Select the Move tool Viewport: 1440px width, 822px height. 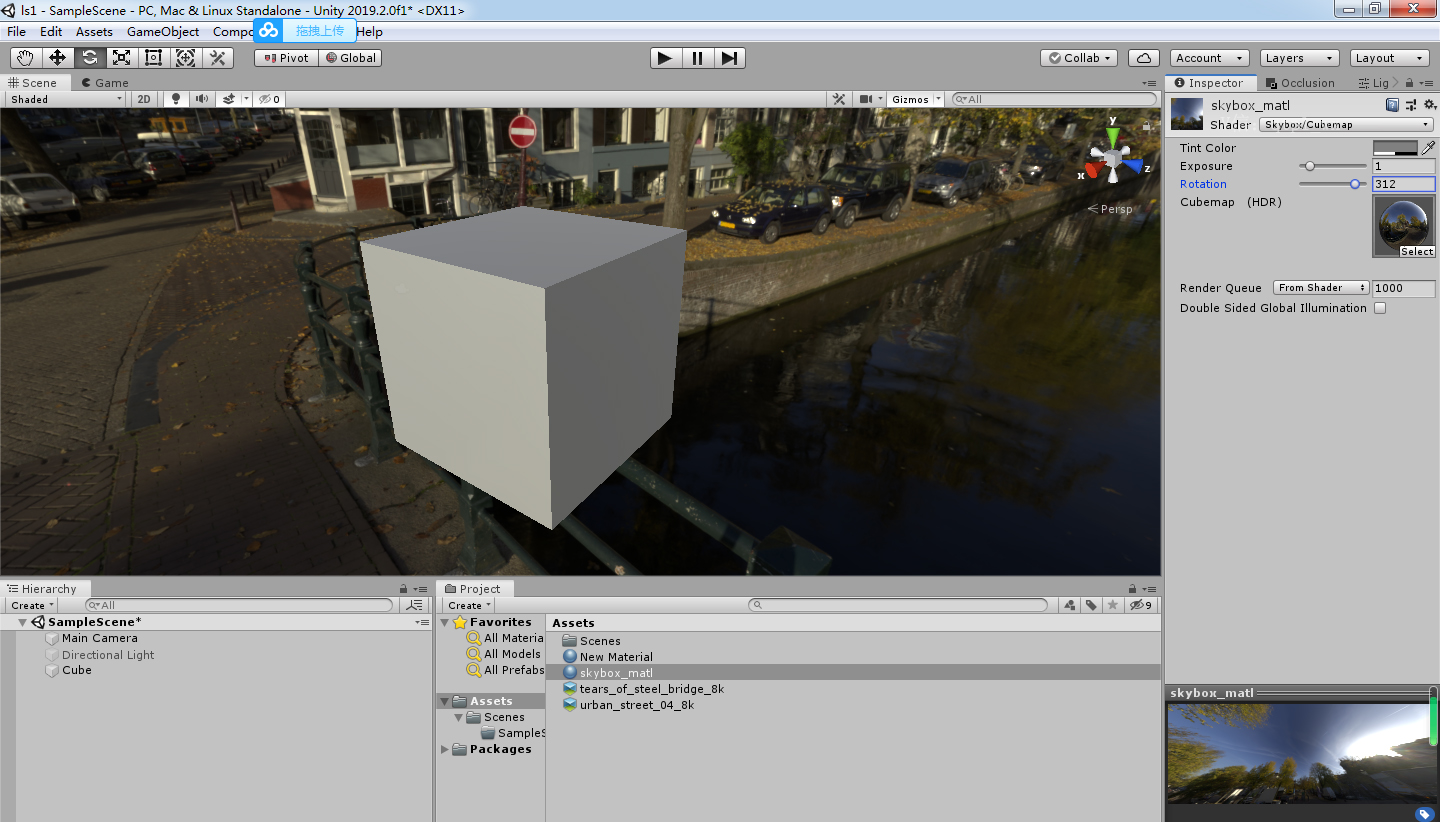coord(58,58)
